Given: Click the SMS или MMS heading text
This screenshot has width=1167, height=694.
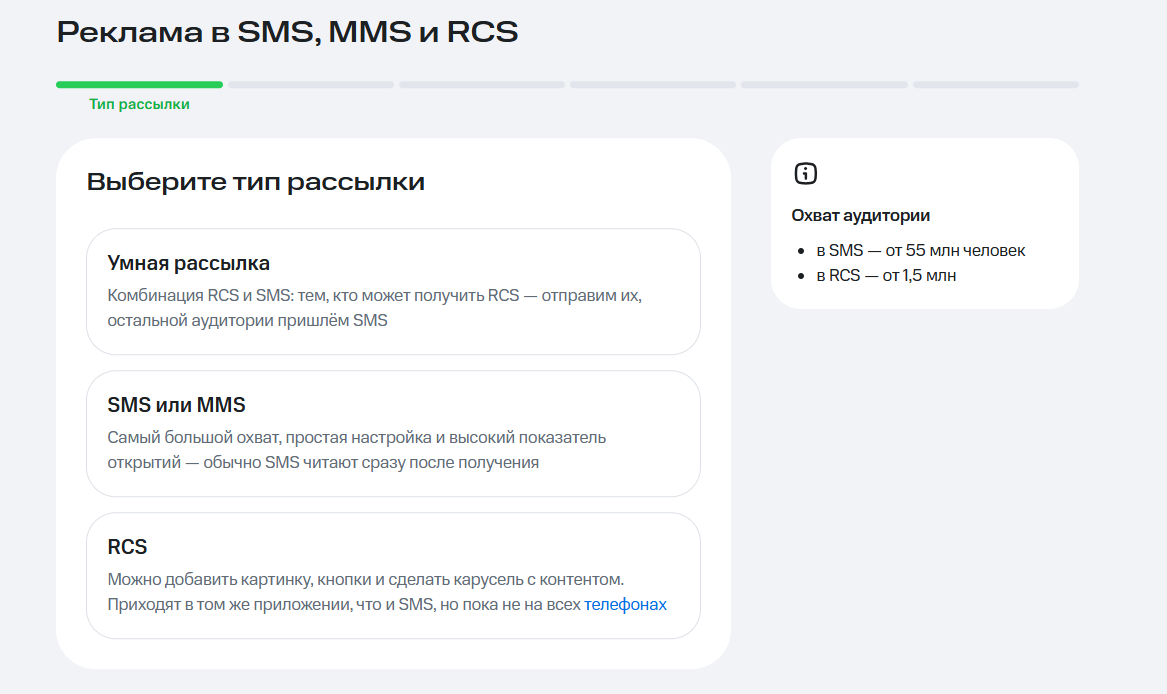Looking at the screenshot, I should click(176, 405).
